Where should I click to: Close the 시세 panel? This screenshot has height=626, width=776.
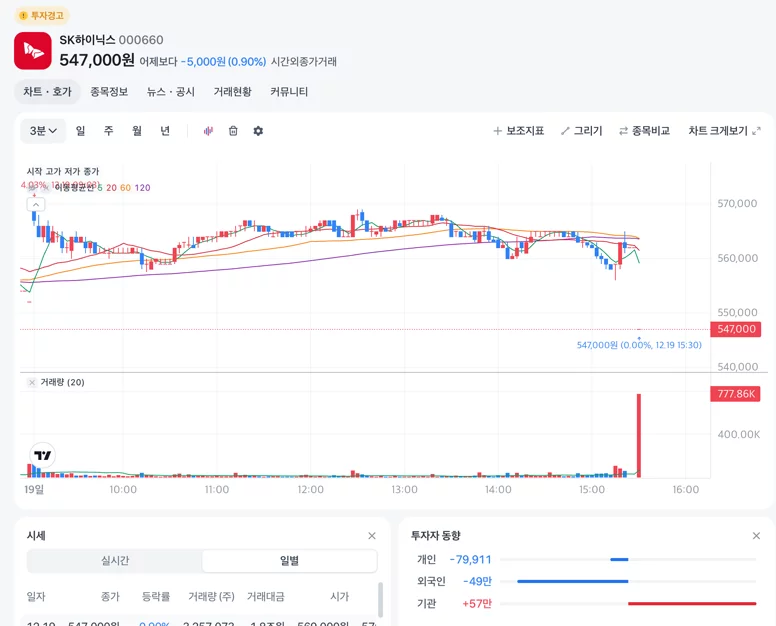tap(372, 536)
